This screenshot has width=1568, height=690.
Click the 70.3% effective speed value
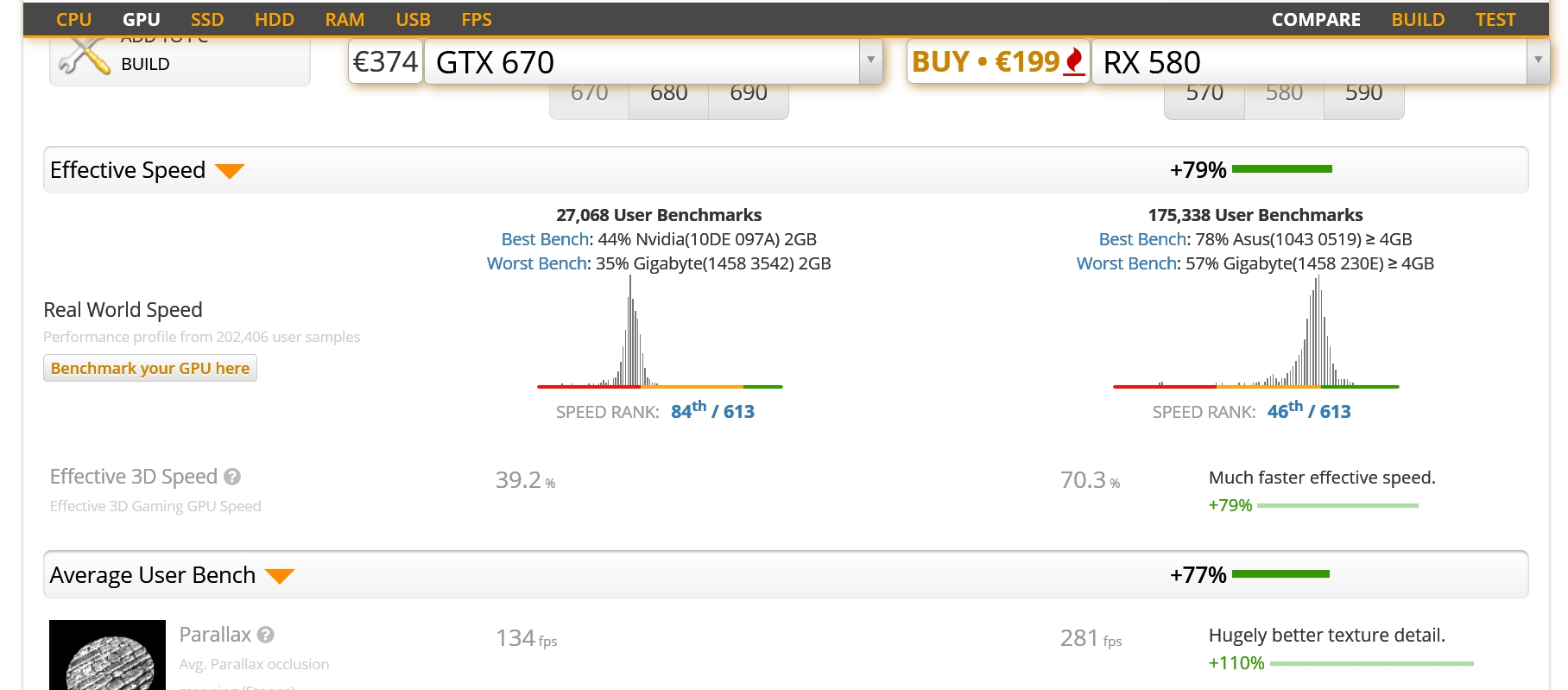[x=1090, y=480]
